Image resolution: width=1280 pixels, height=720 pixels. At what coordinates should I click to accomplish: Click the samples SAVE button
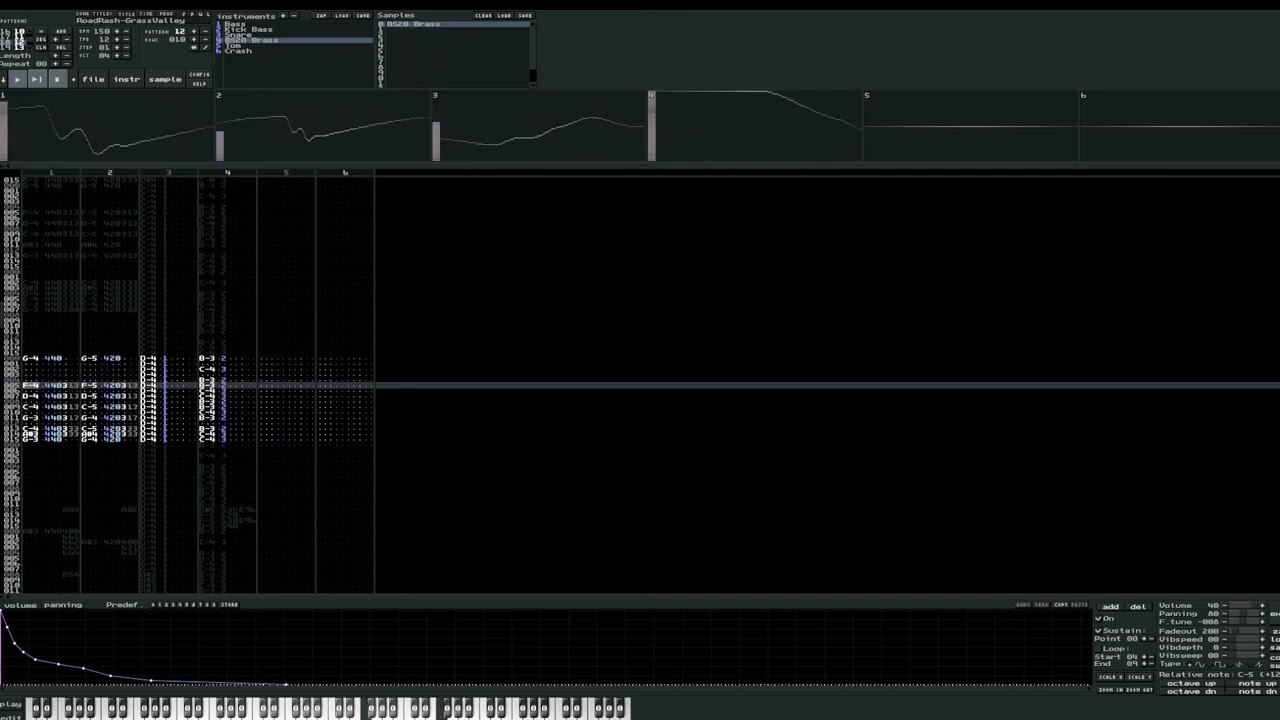click(x=524, y=16)
